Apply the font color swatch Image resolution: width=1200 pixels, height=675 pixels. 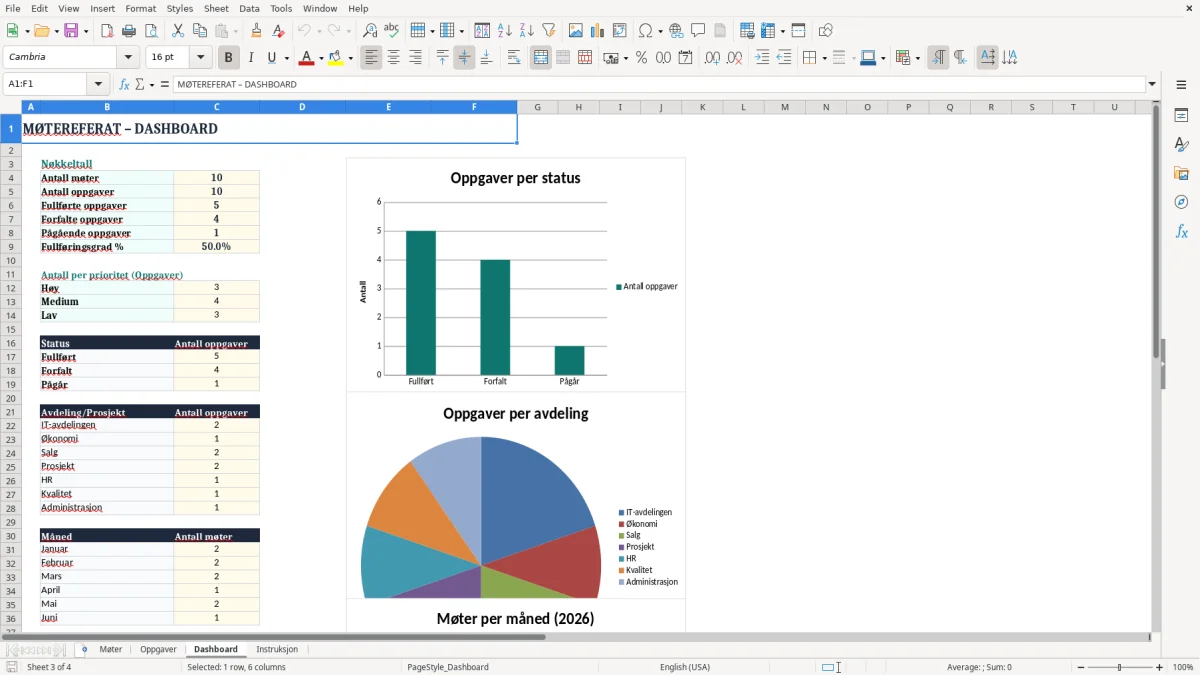pyautogui.click(x=306, y=58)
